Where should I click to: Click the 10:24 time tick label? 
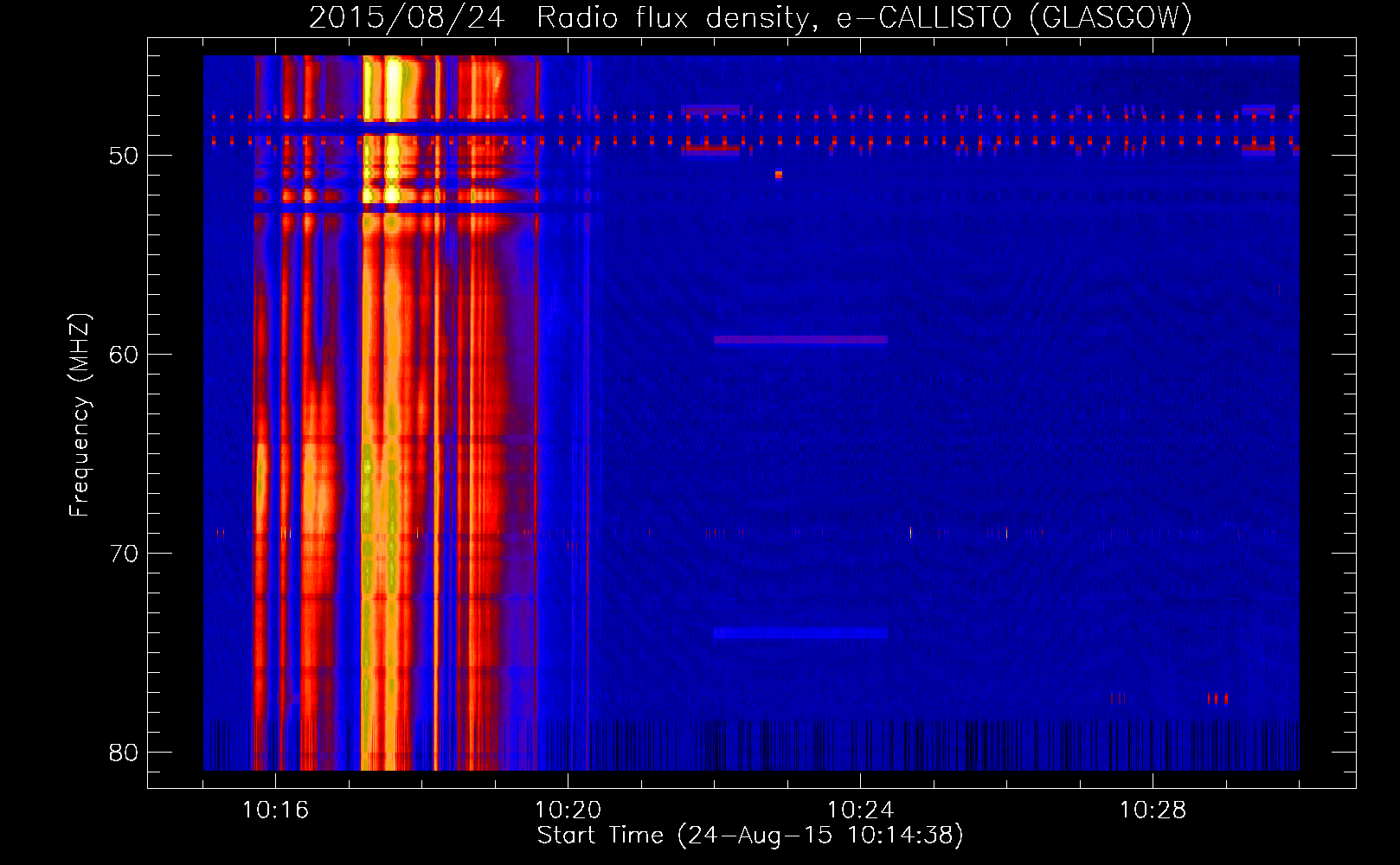(x=860, y=811)
